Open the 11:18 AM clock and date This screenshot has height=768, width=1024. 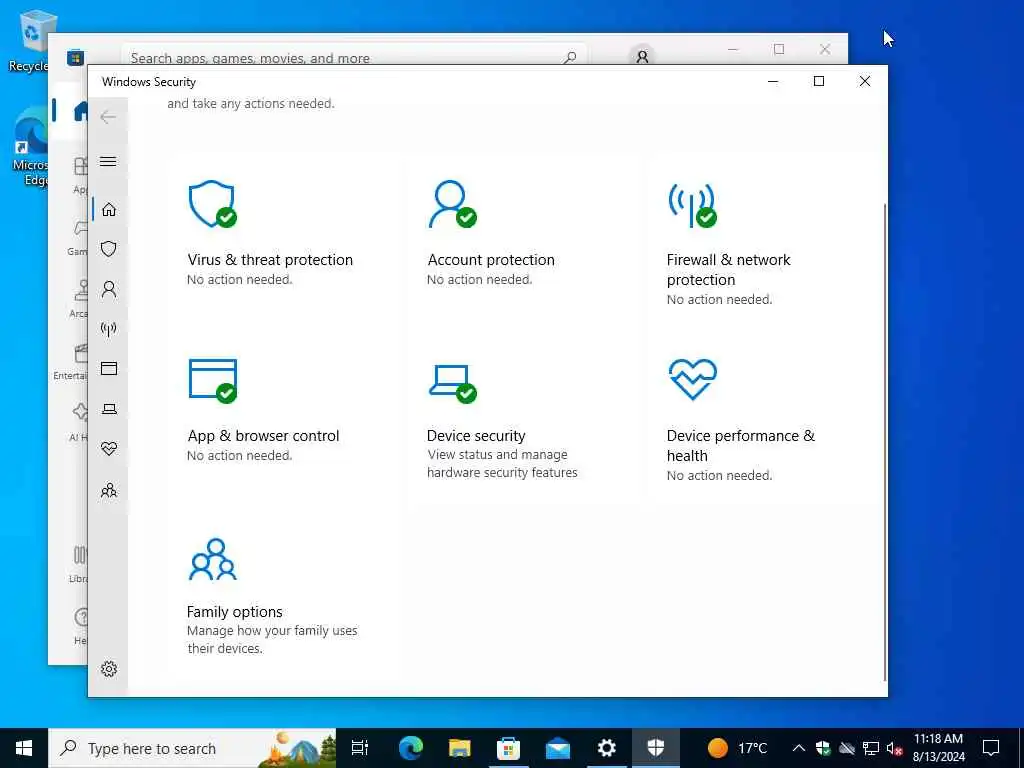point(938,748)
